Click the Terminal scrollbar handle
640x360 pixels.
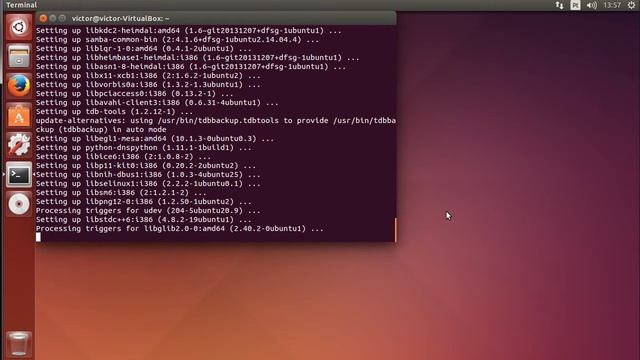pos(395,230)
